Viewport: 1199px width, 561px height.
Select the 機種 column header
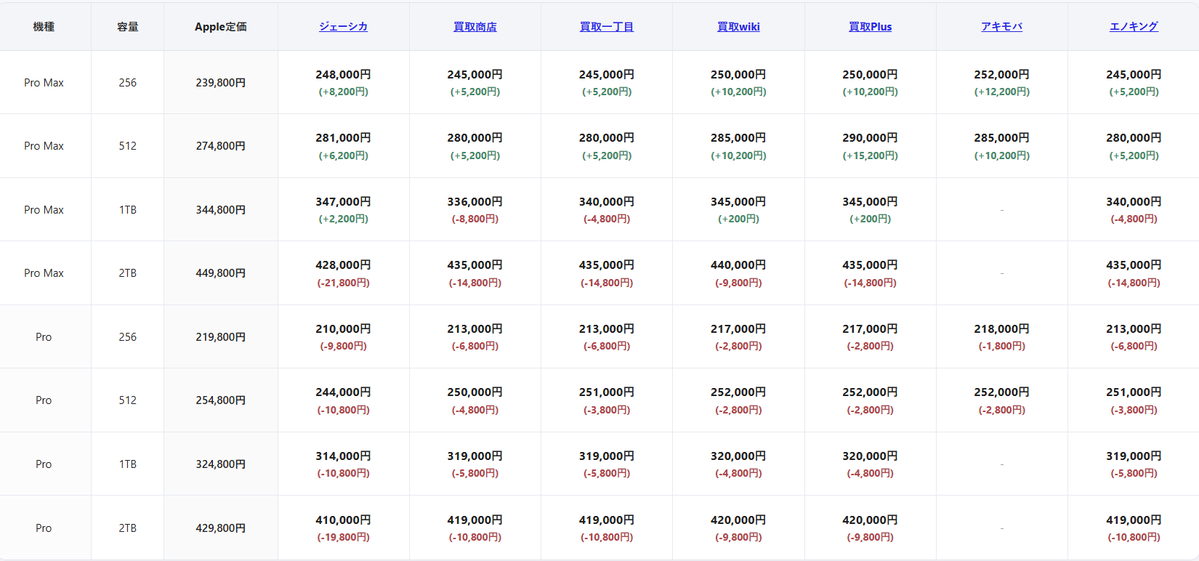pos(44,27)
